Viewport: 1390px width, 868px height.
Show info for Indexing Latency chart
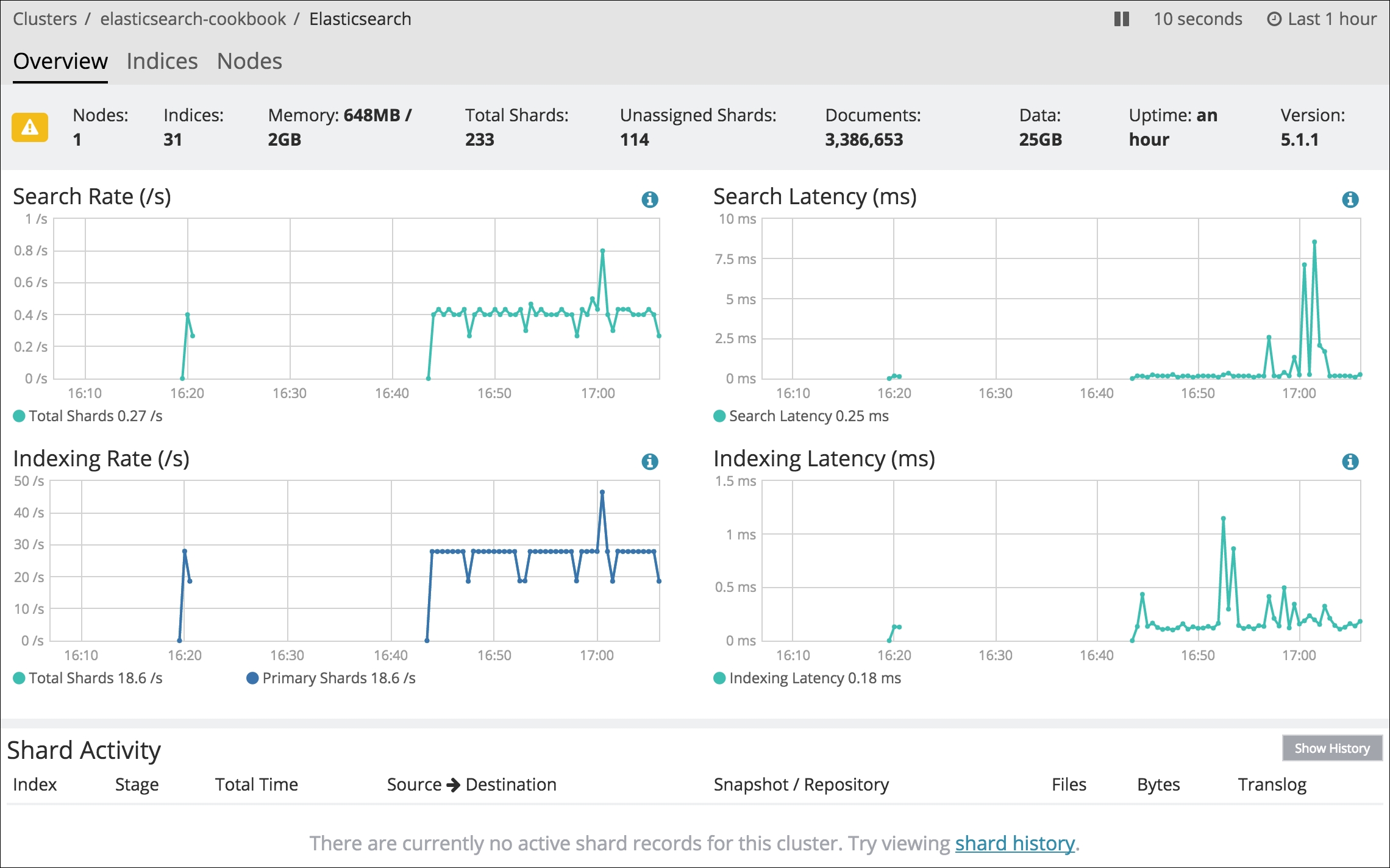(x=1350, y=461)
